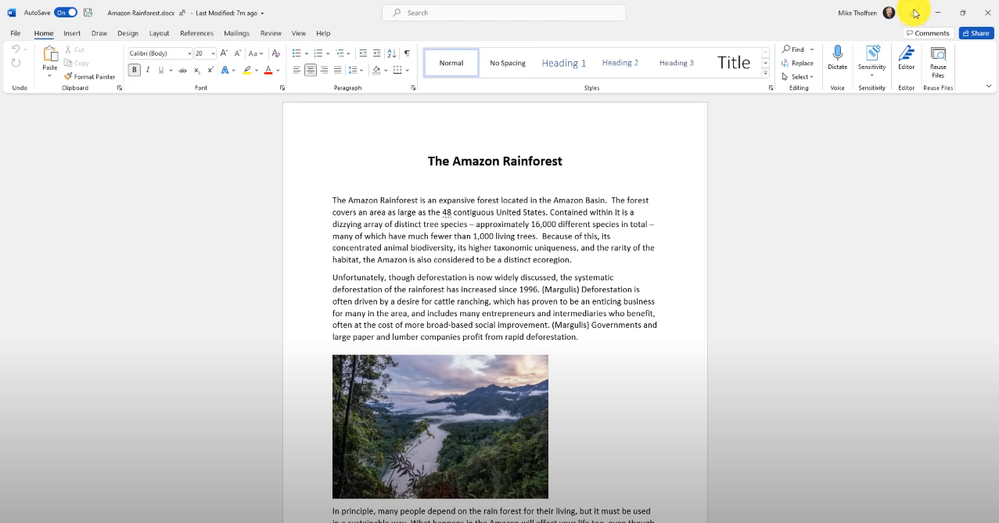
Task: Open the File menu
Action: [x=15, y=33]
